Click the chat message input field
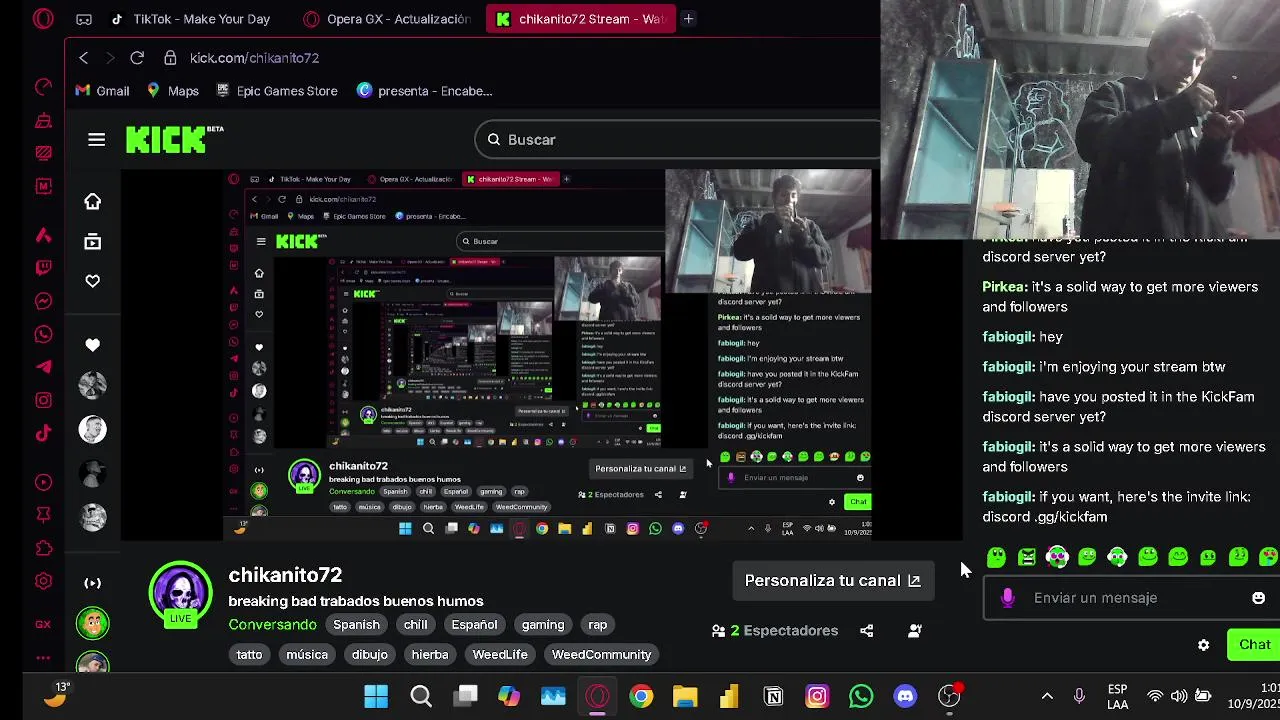Viewport: 1280px width, 720px height. tap(1132, 598)
